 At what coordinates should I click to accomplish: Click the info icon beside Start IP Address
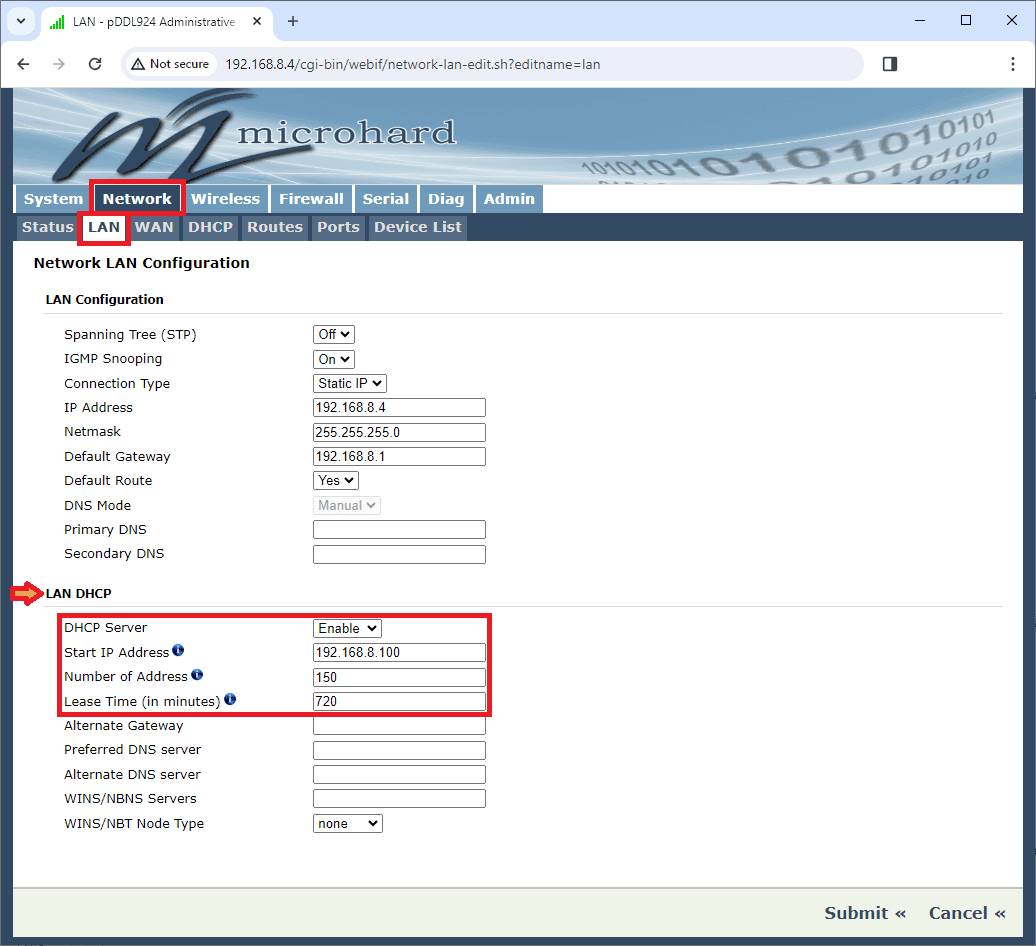pyautogui.click(x=178, y=651)
